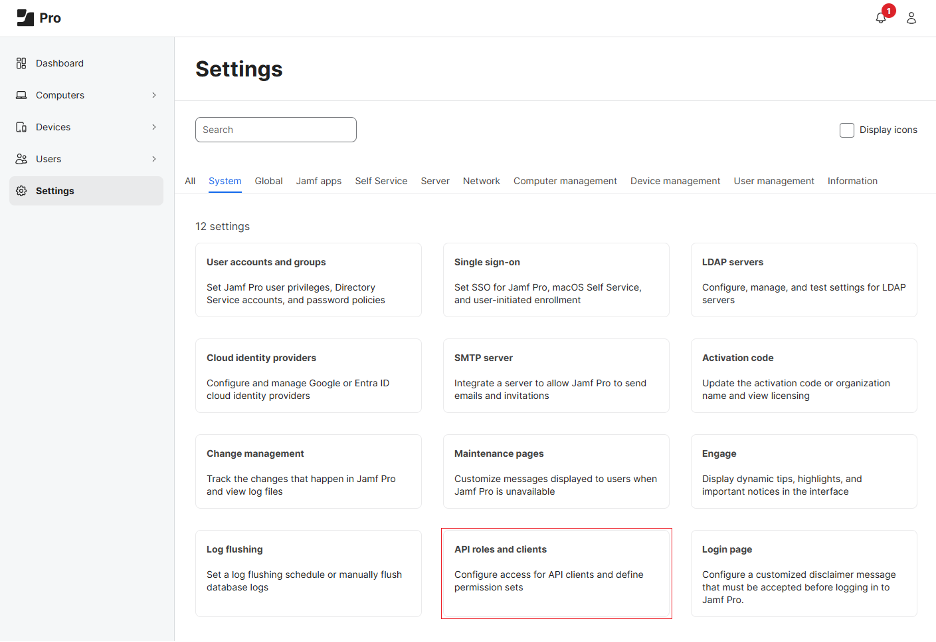Open the Change management setting
This screenshot has height=642, width=936.
point(309,472)
